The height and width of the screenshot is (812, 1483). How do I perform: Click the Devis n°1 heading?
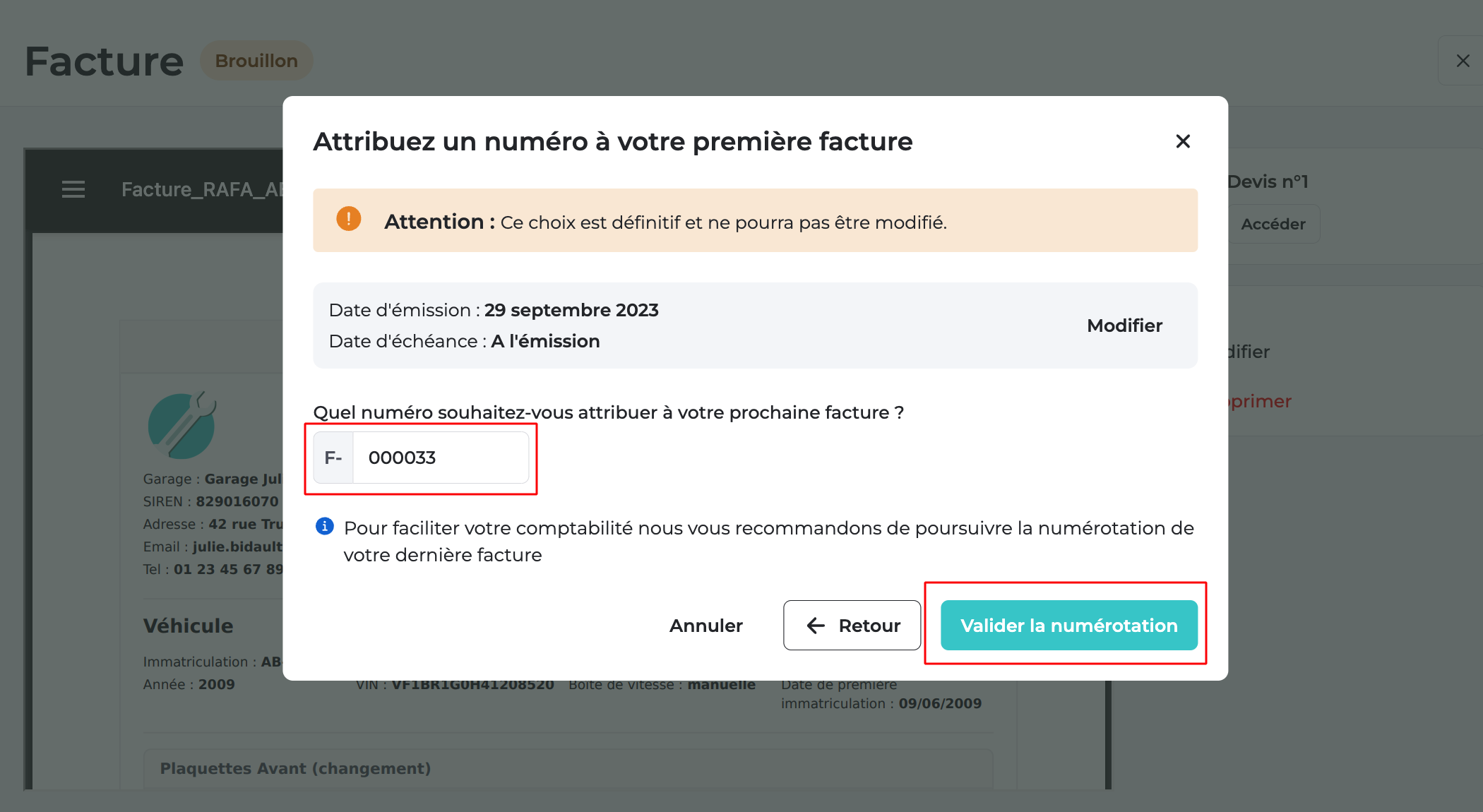pyautogui.click(x=1268, y=181)
